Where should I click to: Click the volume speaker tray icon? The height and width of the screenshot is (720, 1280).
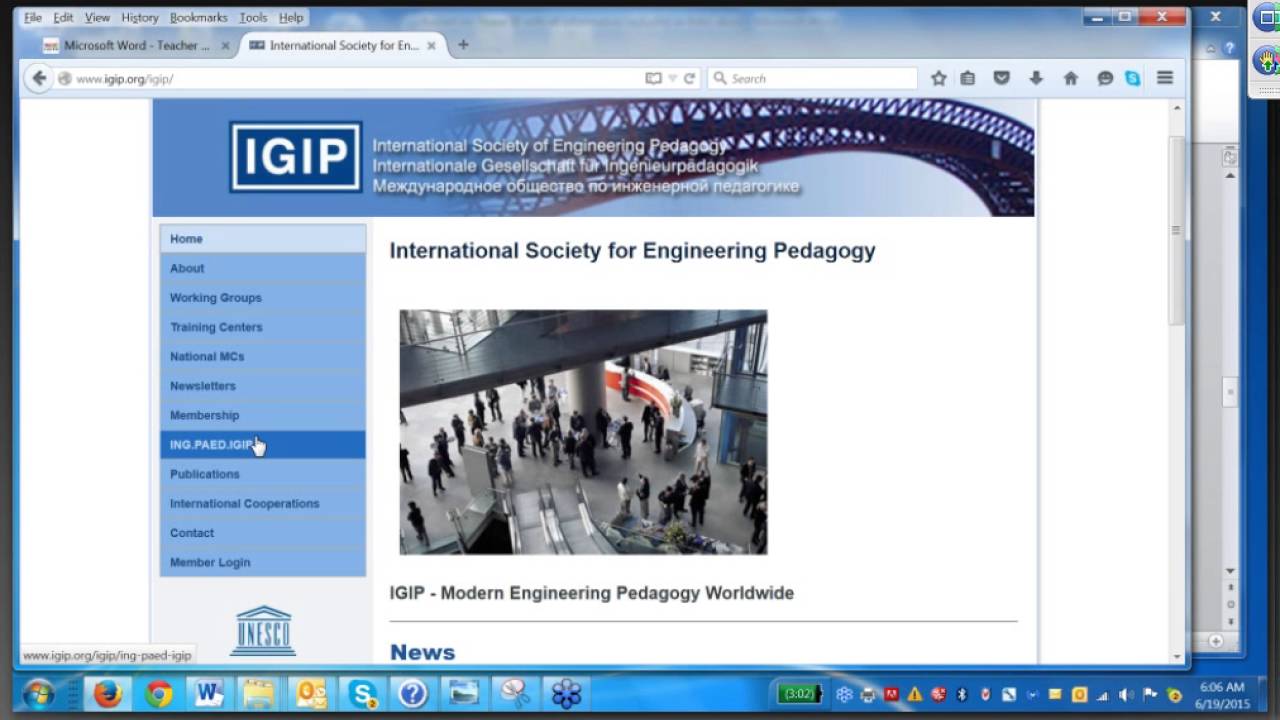coord(1126,695)
